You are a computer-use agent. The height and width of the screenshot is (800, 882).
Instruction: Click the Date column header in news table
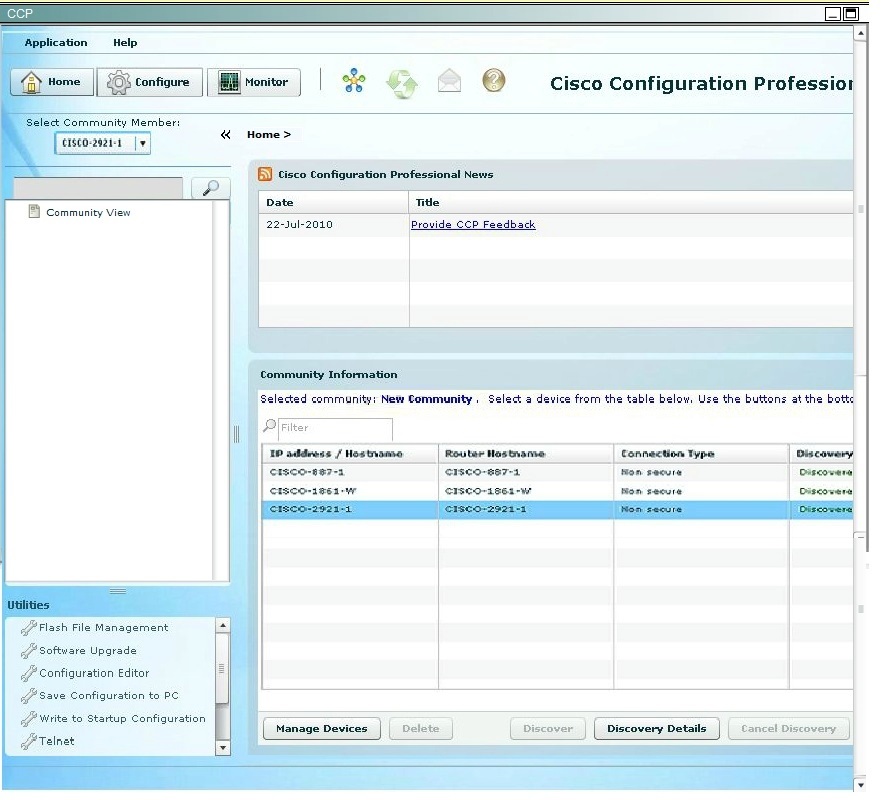[334, 203]
